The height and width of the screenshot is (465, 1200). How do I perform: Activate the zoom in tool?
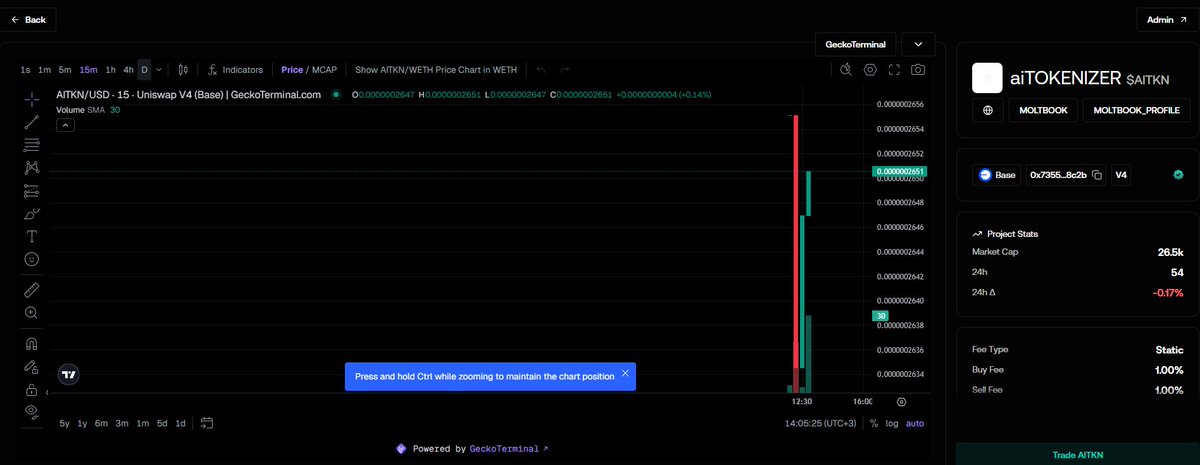pos(32,313)
